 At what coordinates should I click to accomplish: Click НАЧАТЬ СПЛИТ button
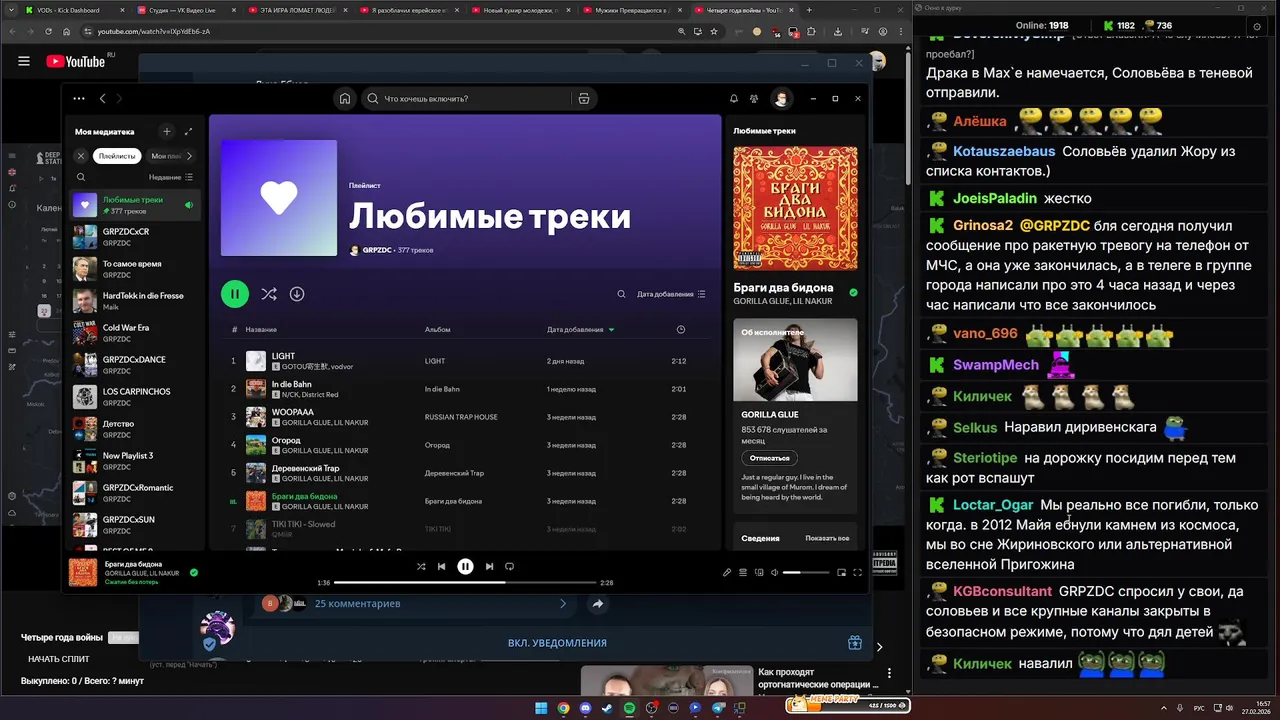(59, 659)
